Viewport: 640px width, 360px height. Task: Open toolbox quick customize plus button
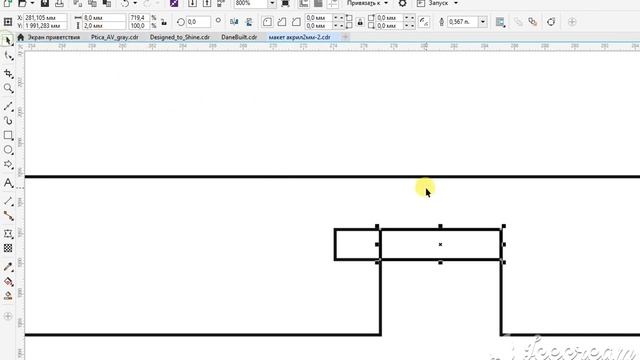[x=8, y=316]
